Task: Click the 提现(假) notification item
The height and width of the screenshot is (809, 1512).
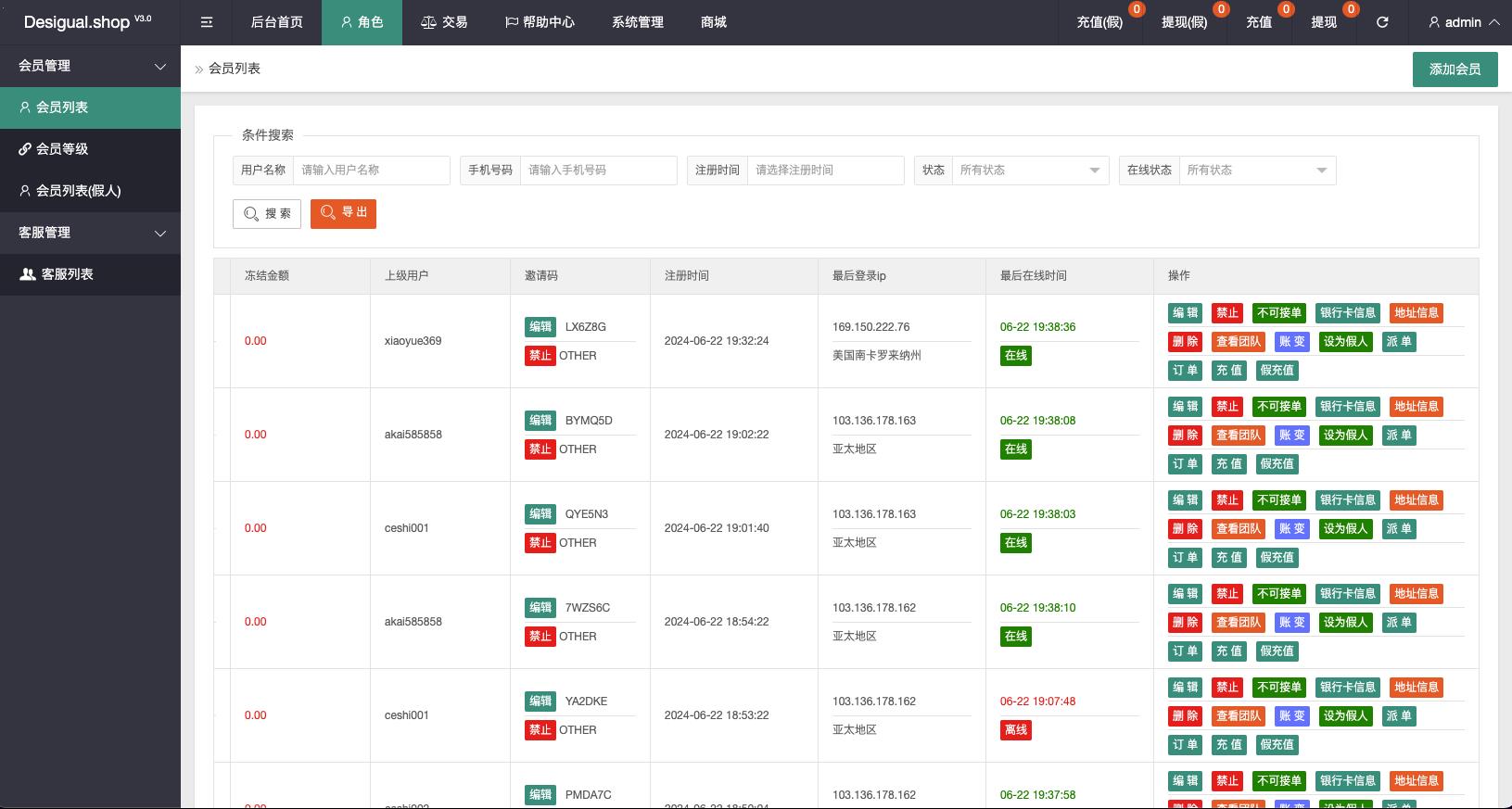Action: coord(1185,22)
